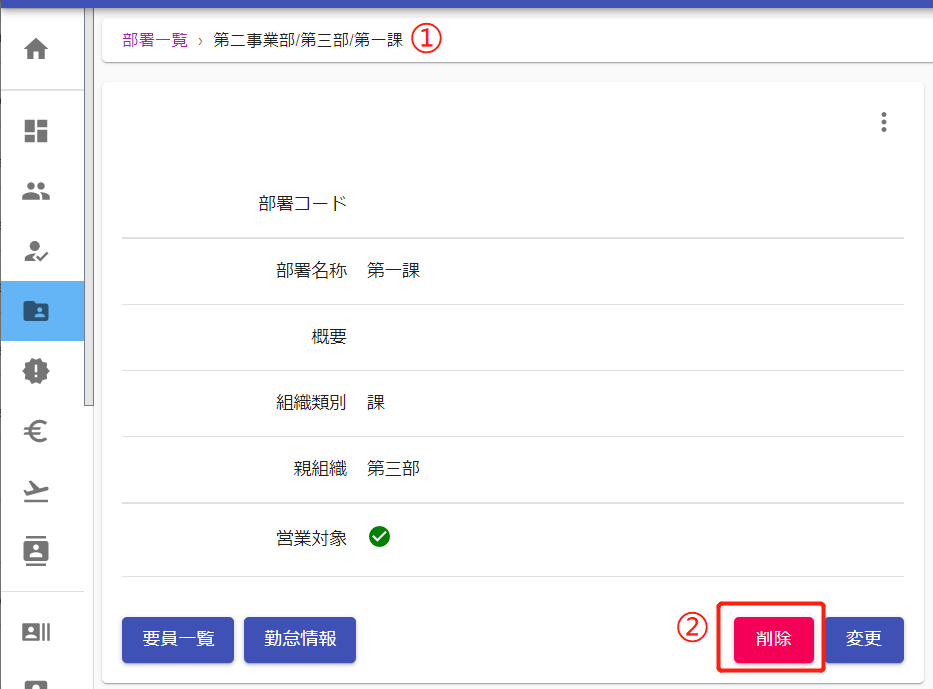The height and width of the screenshot is (689, 933).
Task: Click the 親組織 value 第三部
Action: click(393, 469)
